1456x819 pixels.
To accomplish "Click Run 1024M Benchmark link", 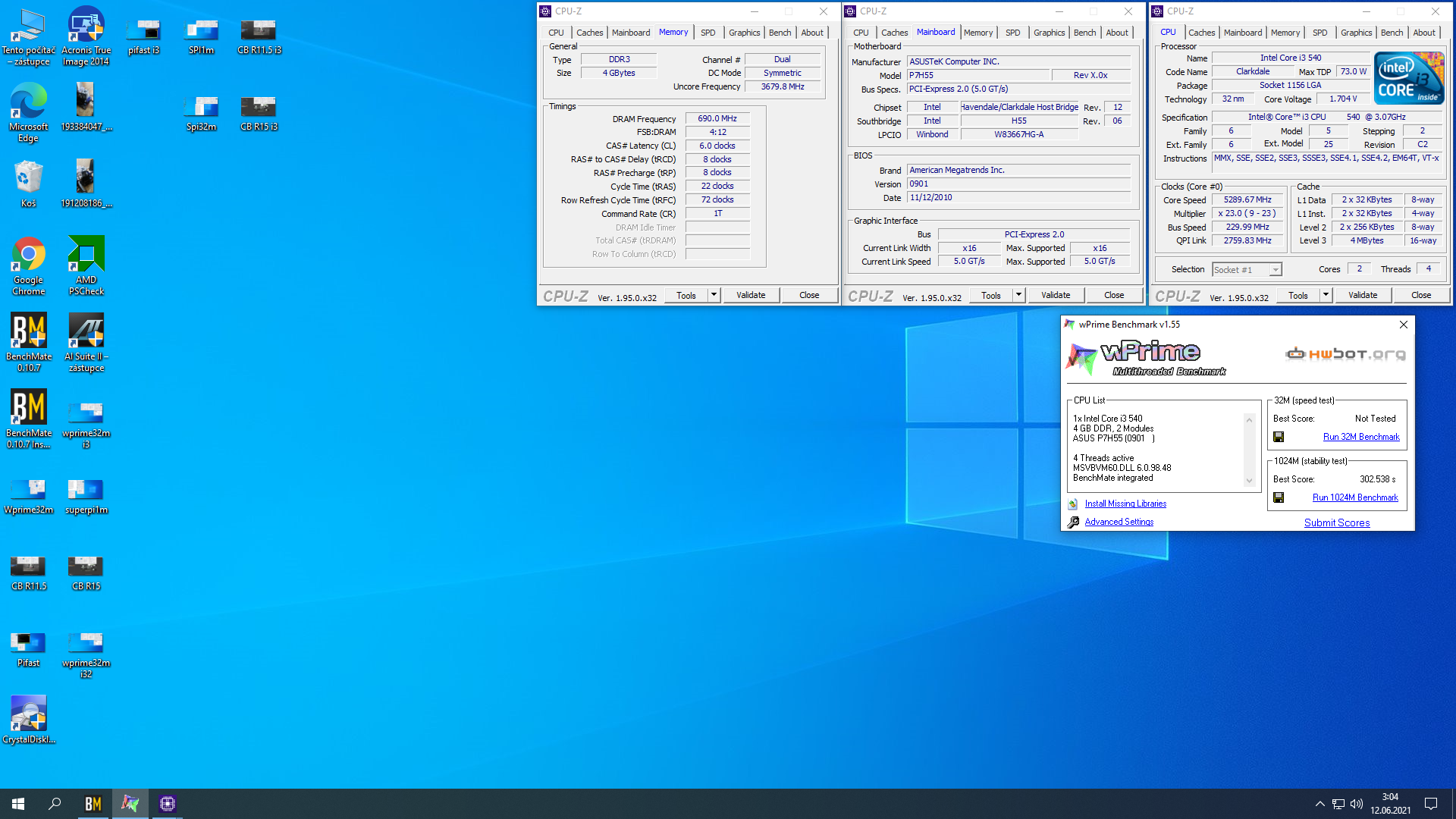I will pyautogui.click(x=1355, y=497).
